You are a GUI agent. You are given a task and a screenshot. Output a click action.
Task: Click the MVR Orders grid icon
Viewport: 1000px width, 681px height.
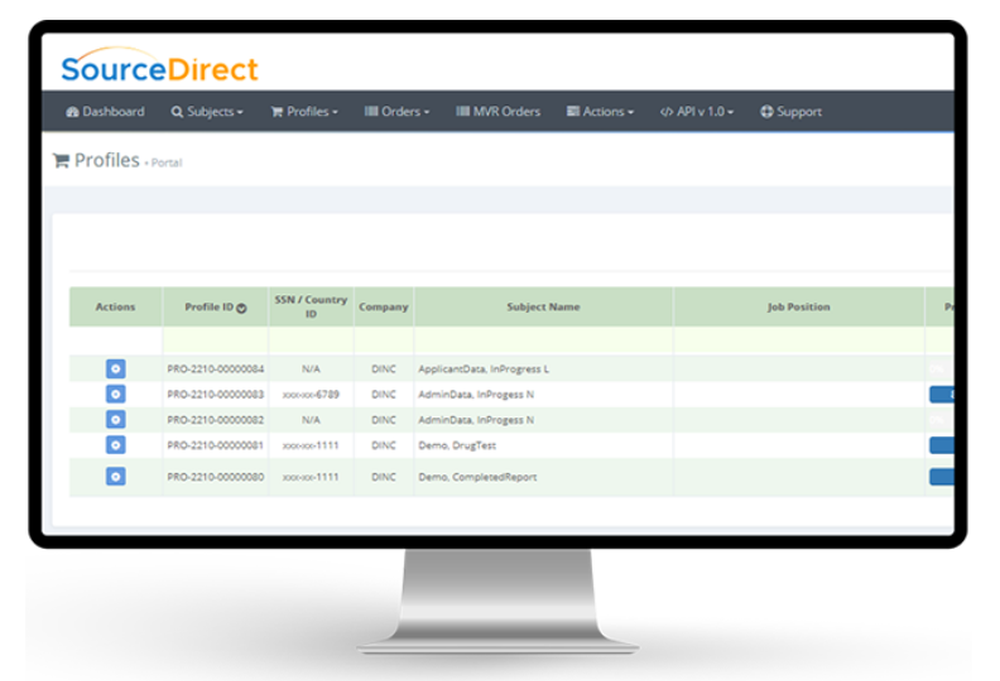pos(465,111)
